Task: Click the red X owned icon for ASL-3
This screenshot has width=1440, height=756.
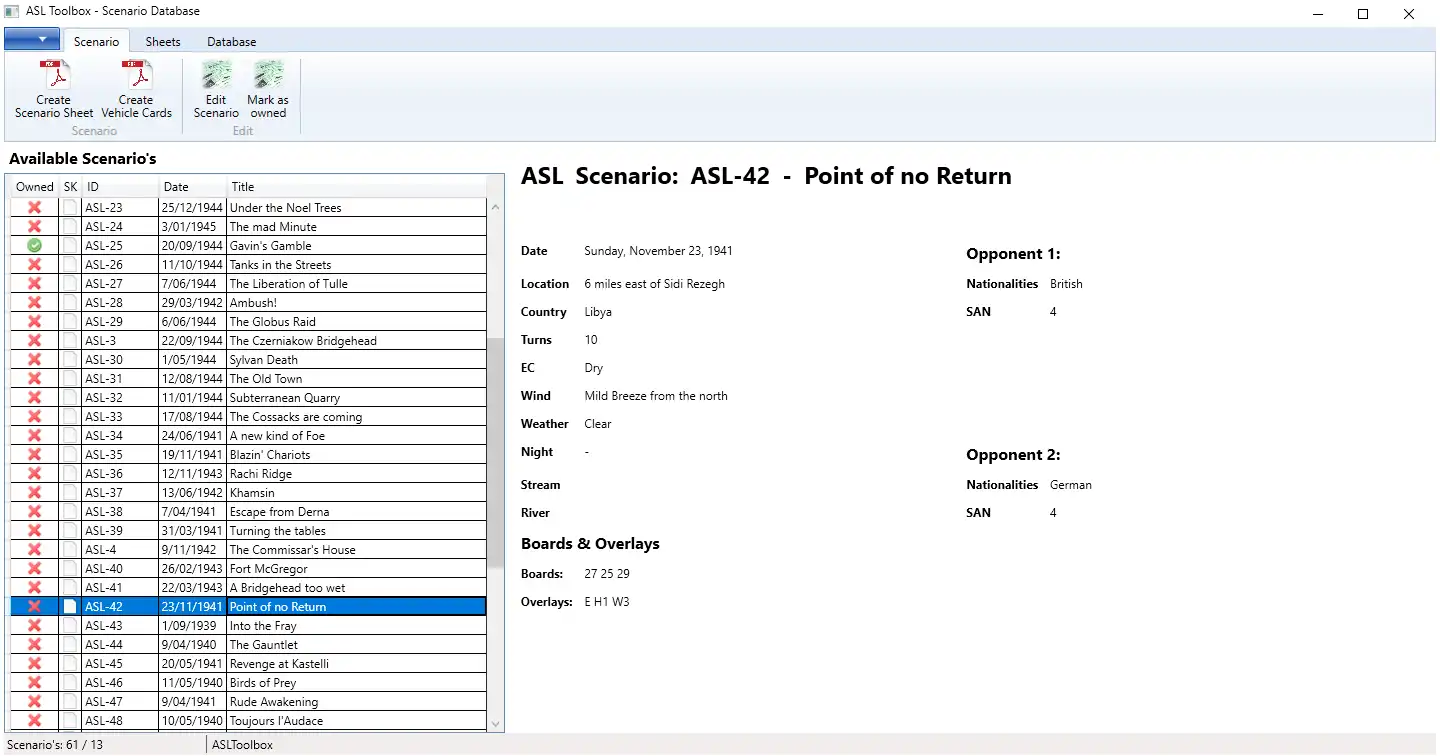Action: click(34, 341)
